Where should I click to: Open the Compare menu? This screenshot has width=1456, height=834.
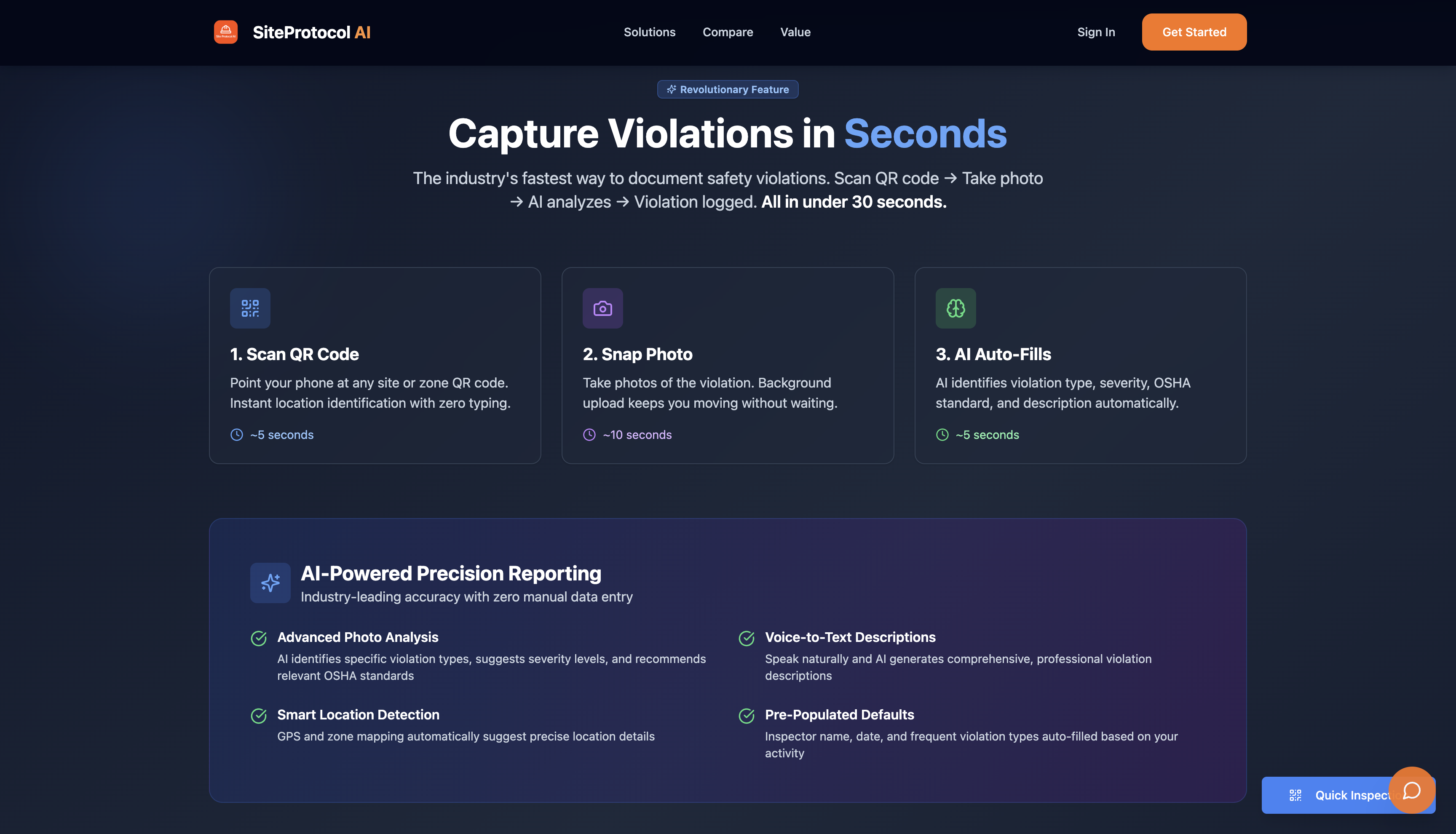click(x=728, y=32)
